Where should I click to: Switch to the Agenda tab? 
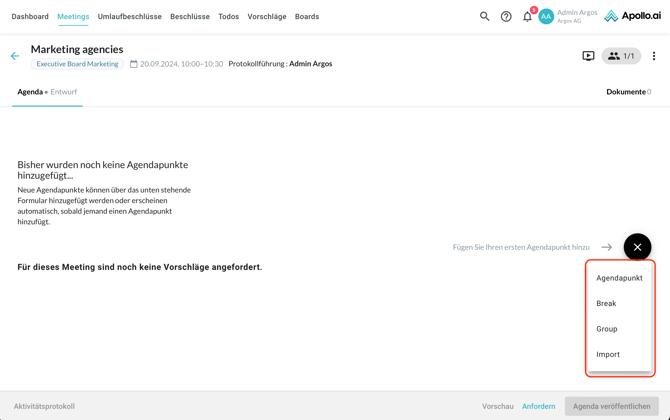coord(30,92)
